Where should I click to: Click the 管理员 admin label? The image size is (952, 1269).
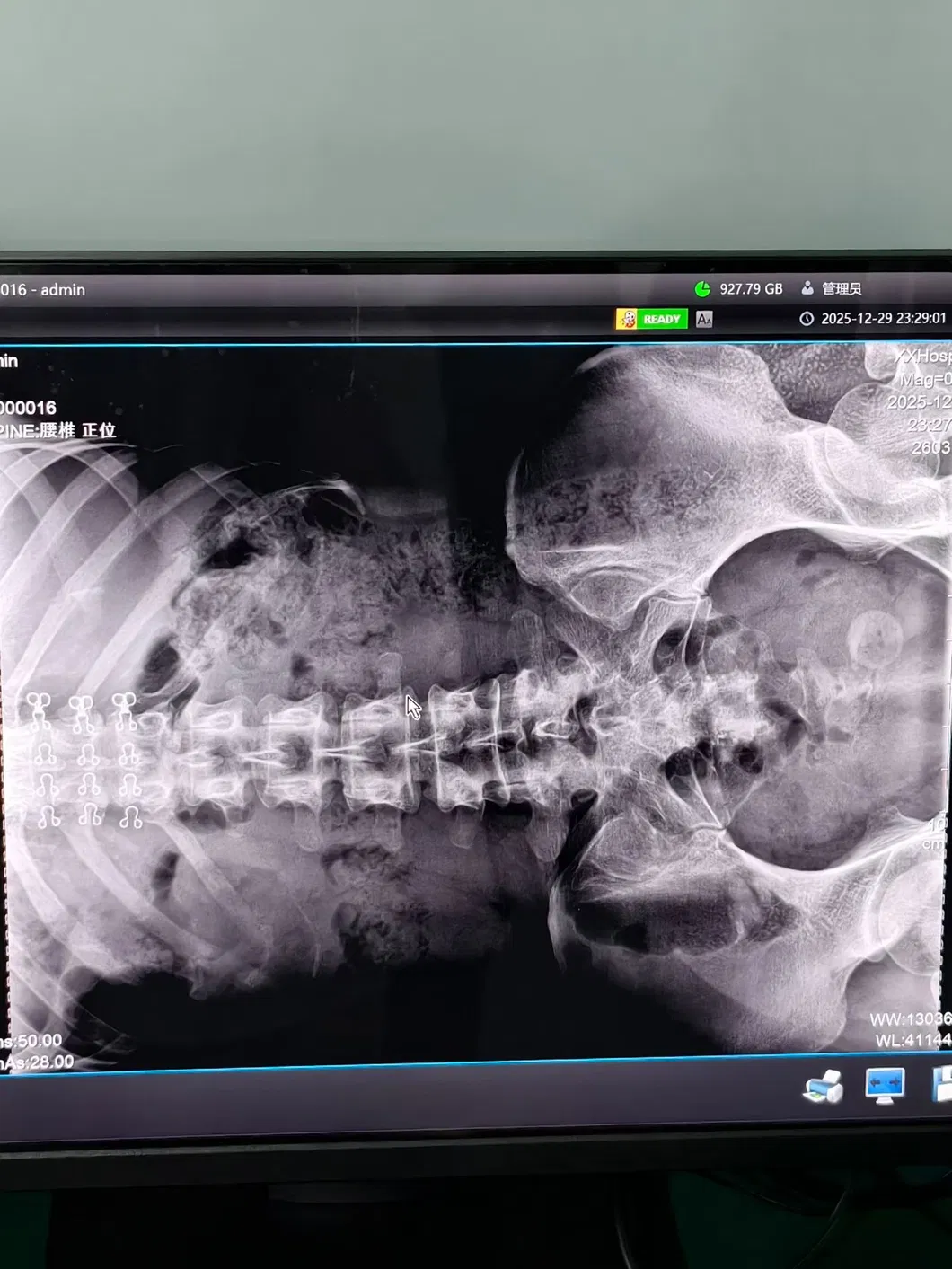point(843,288)
